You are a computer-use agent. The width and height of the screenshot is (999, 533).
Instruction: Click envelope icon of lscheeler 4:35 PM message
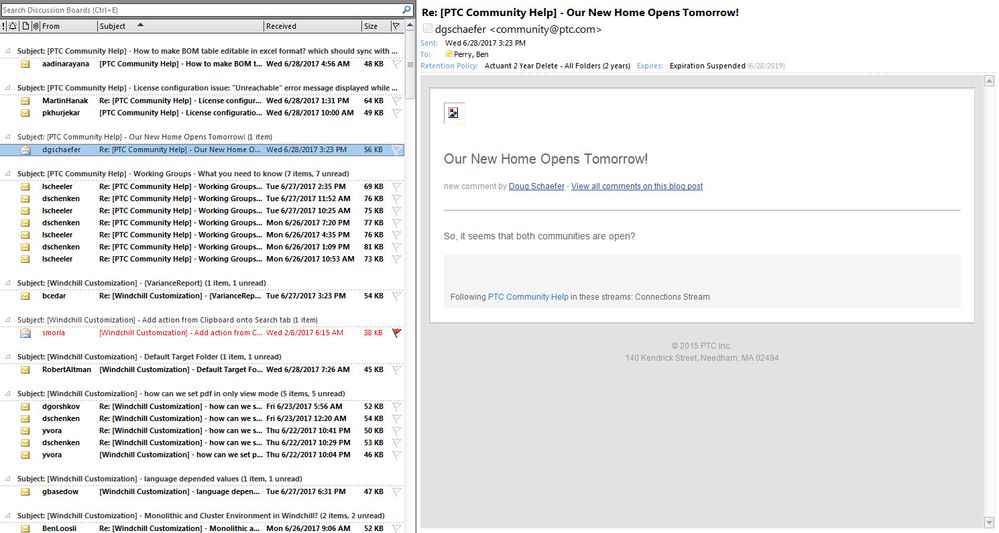coord(25,235)
